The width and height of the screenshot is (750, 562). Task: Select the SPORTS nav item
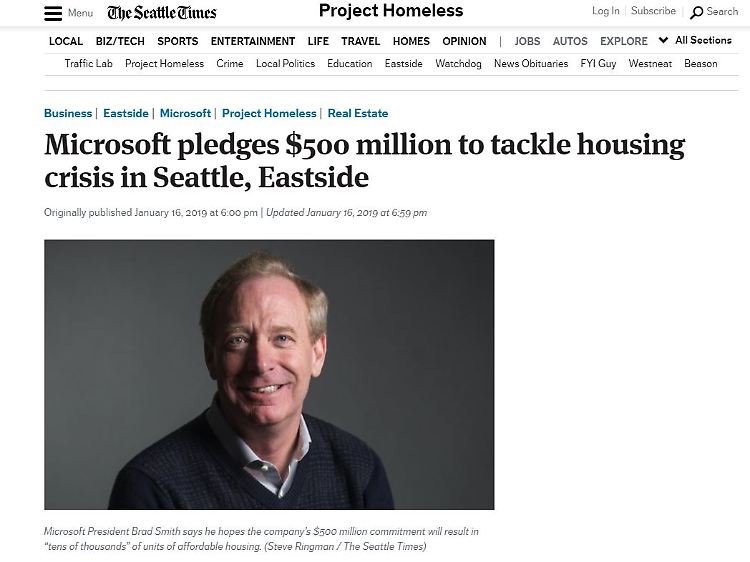click(x=178, y=41)
